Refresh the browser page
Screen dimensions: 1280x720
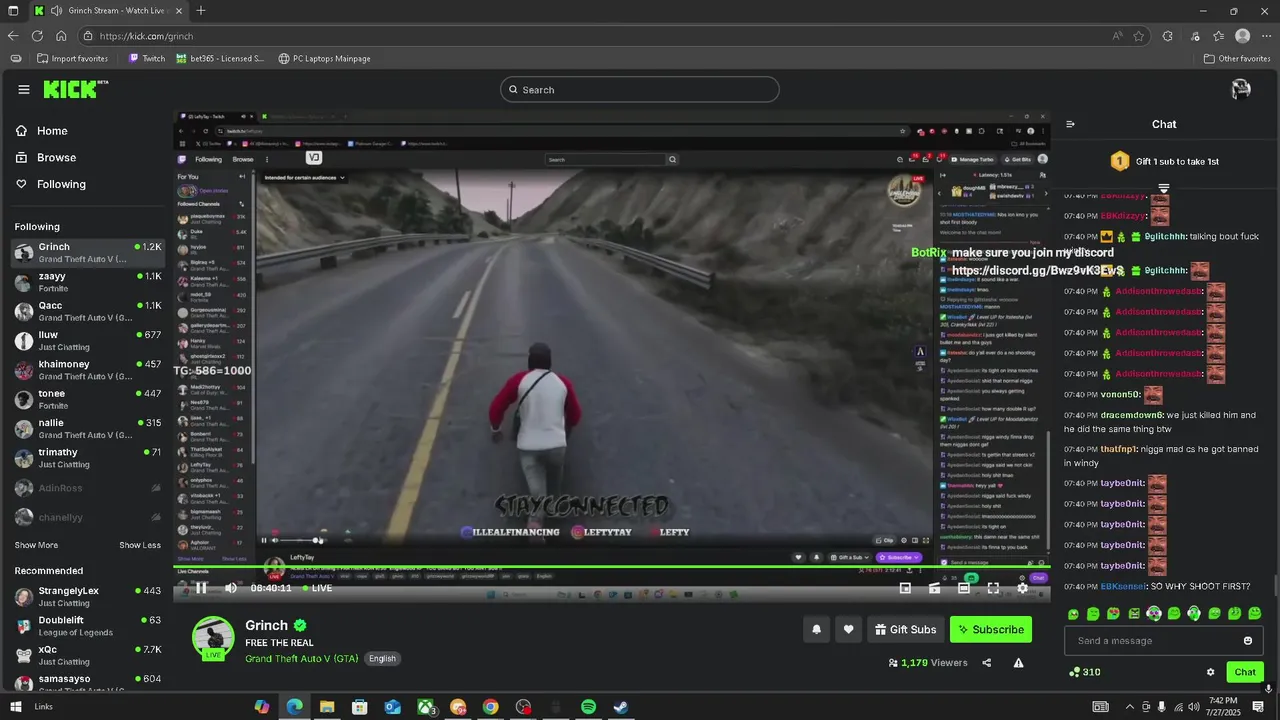pyautogui.click(x=37, y=36)
